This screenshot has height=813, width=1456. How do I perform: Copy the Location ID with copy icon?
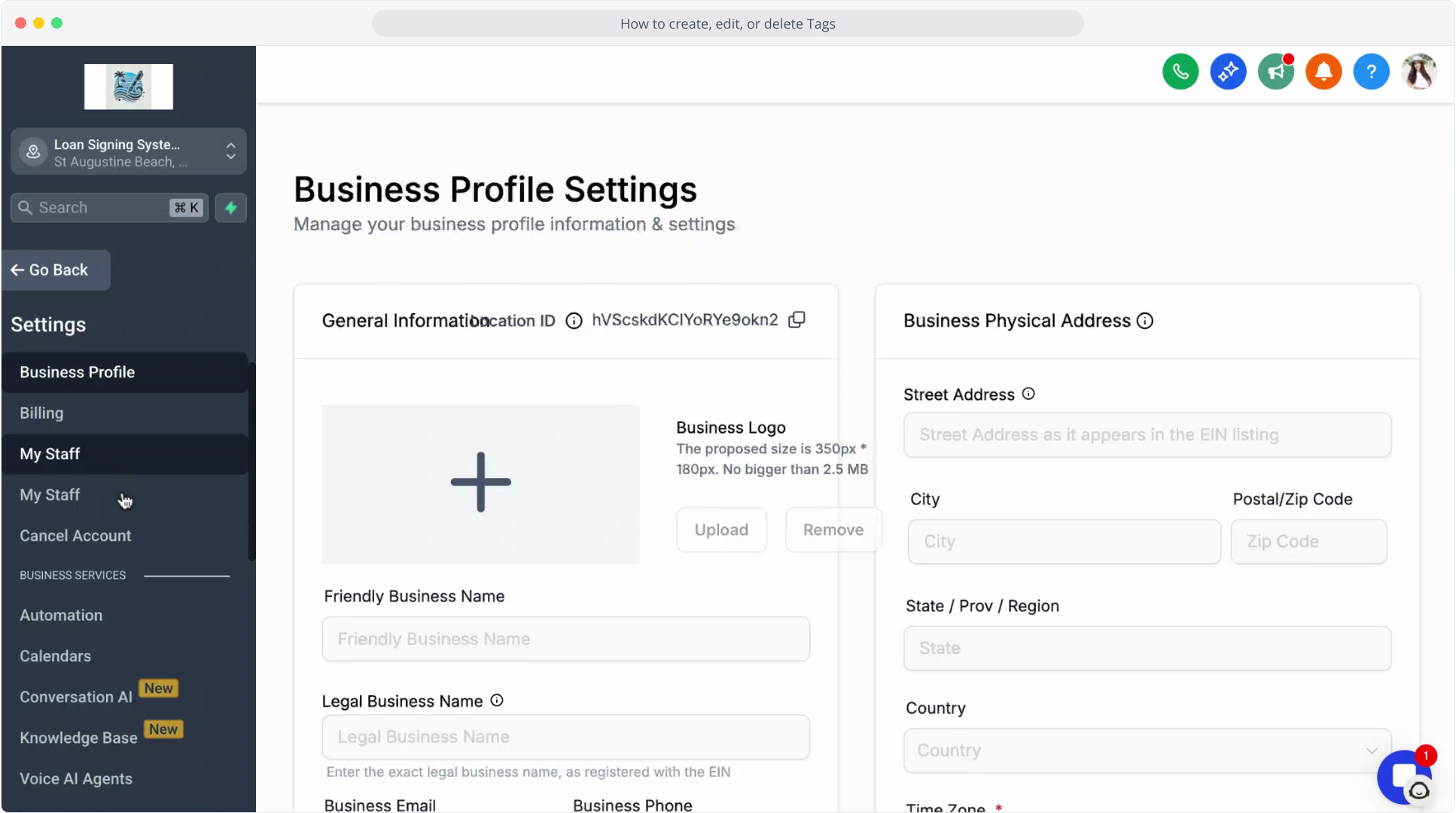click(x=797, y=320)
